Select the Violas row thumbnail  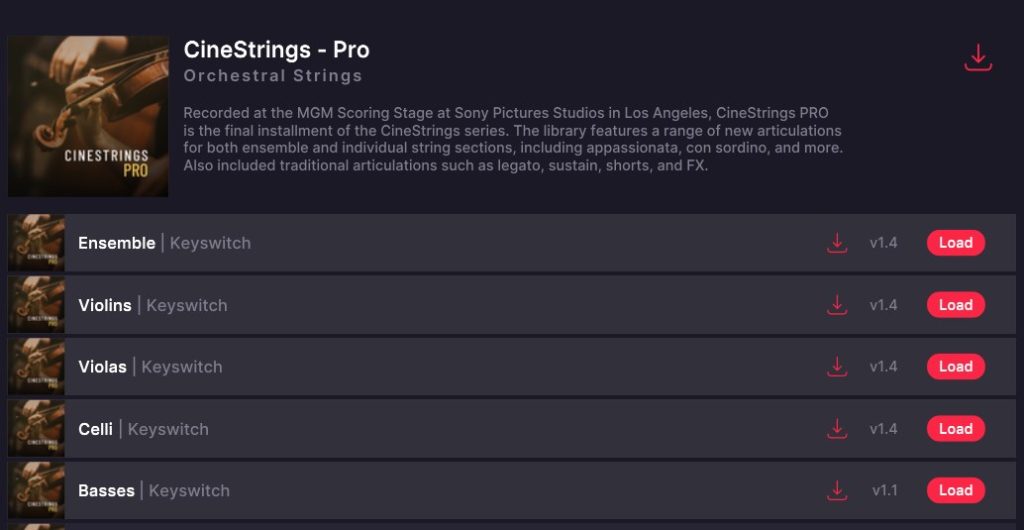[37, 367]
